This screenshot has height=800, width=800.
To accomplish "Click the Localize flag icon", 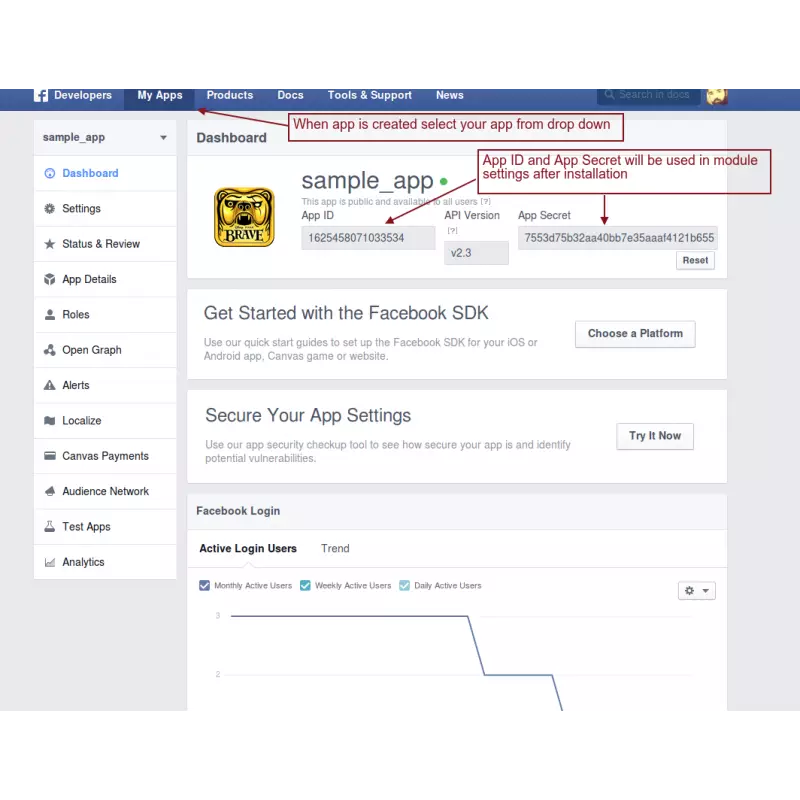I will pos(49,421).
